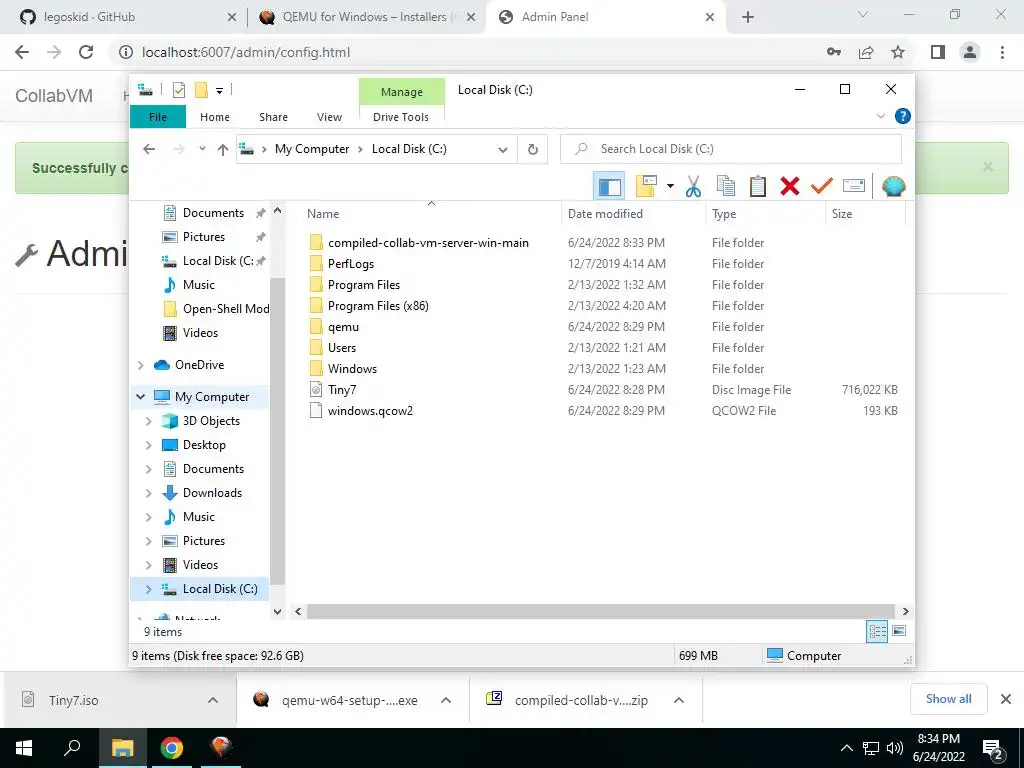This screenshot has height=768, width=1024.
Task: Open recent locations dropdown in Explorer
Action: 202,149
